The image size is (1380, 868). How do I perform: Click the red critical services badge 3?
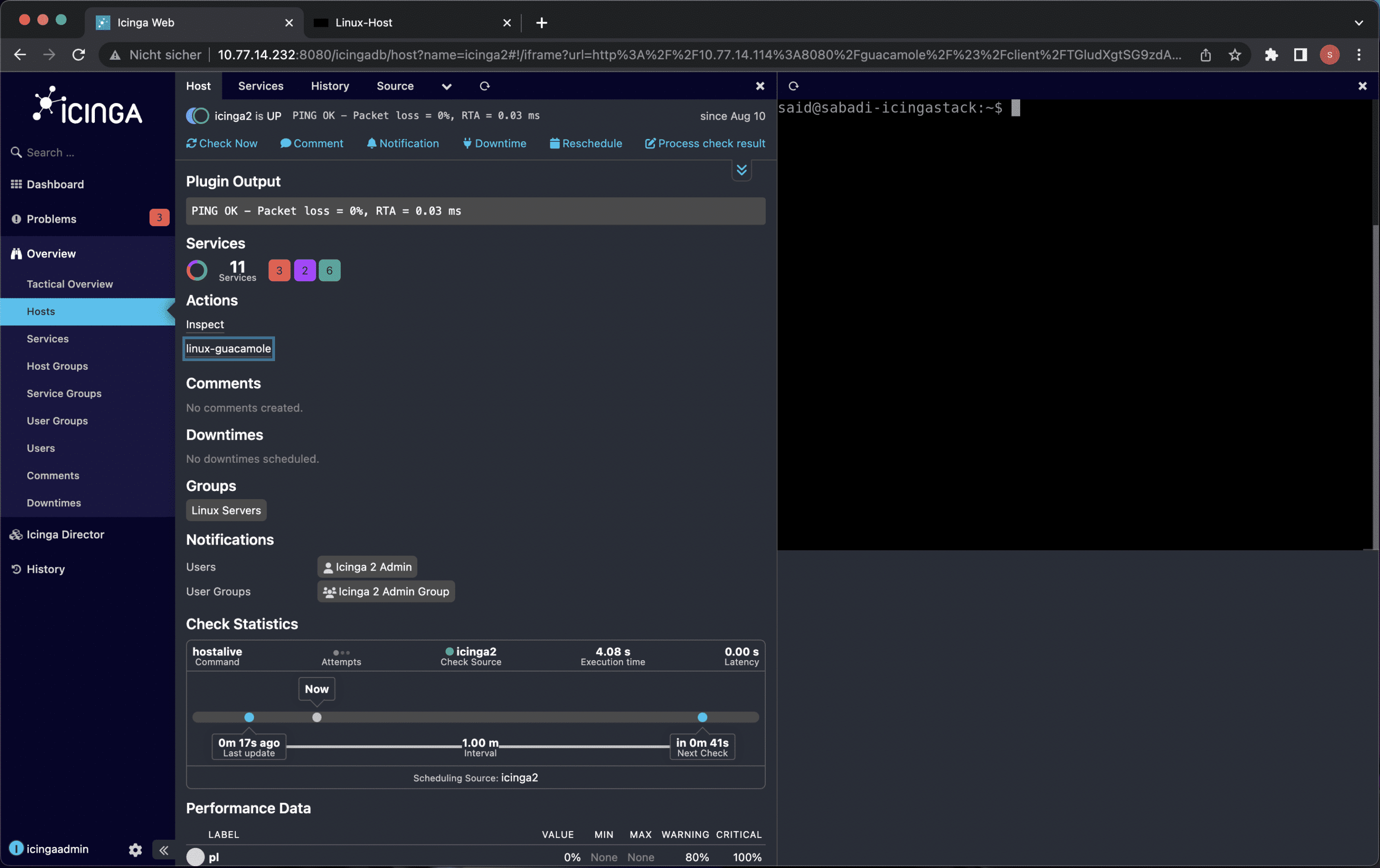tap(279, 271)
